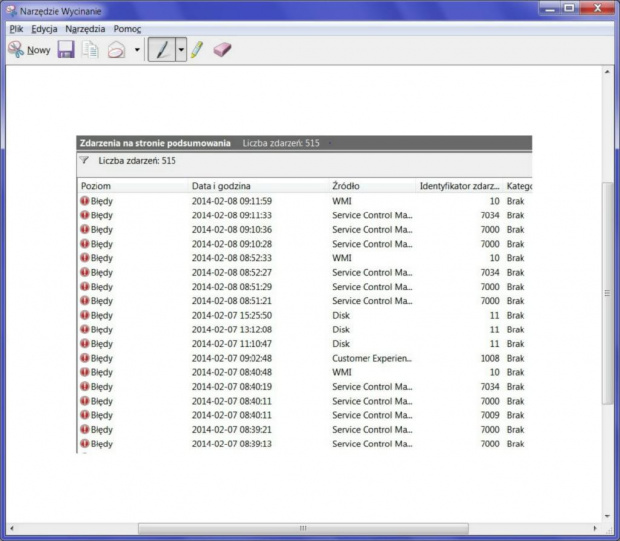Select the yellow Highlighter tool
The width and height of the screenshot is (620, 541).
(x=197, y=50)
